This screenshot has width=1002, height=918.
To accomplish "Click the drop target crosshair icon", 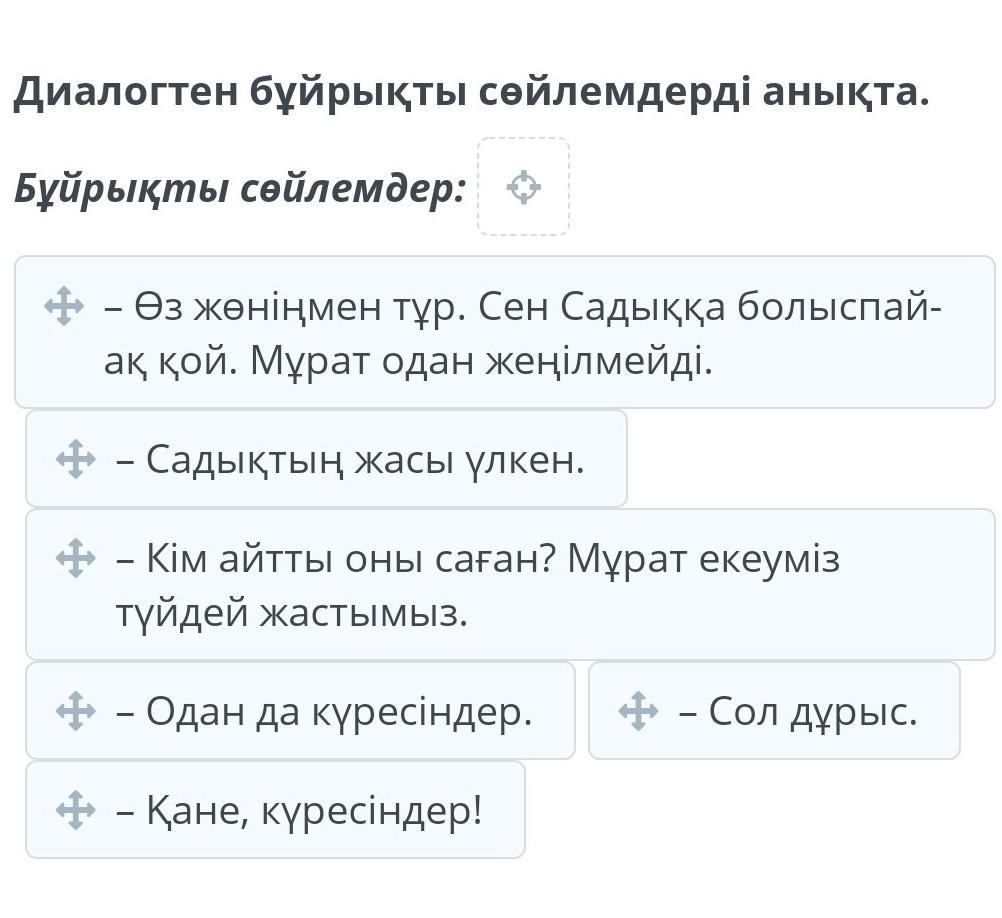I will pyautogui.click(x=523, y=187).
